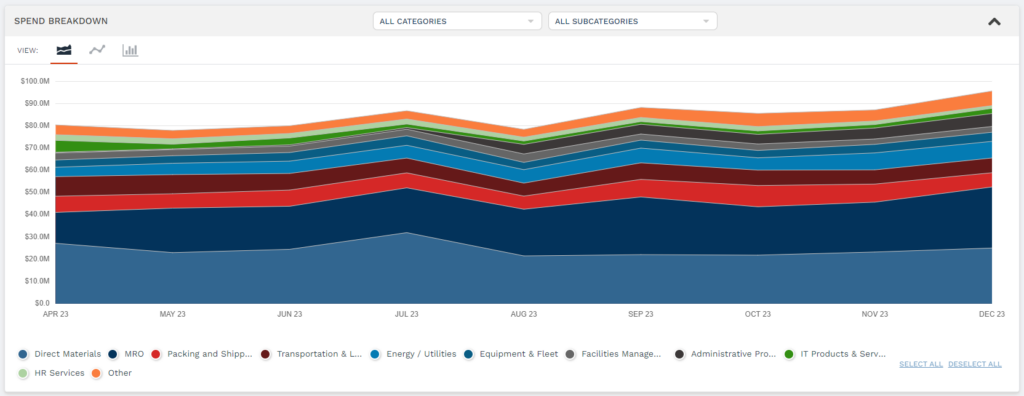Toggle Administrative Products legend series
Viewport: 1024px width, 396px height.
point(725,354)
